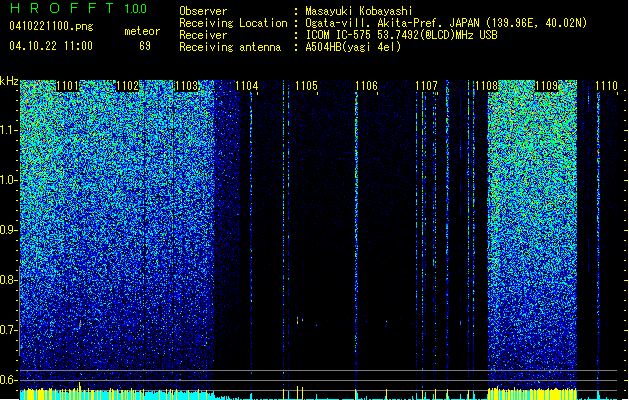The height and width of the screenshot is (400, 629).
Task: Click the A504HB(yagi 4el) antenna text
Action: 353,47
